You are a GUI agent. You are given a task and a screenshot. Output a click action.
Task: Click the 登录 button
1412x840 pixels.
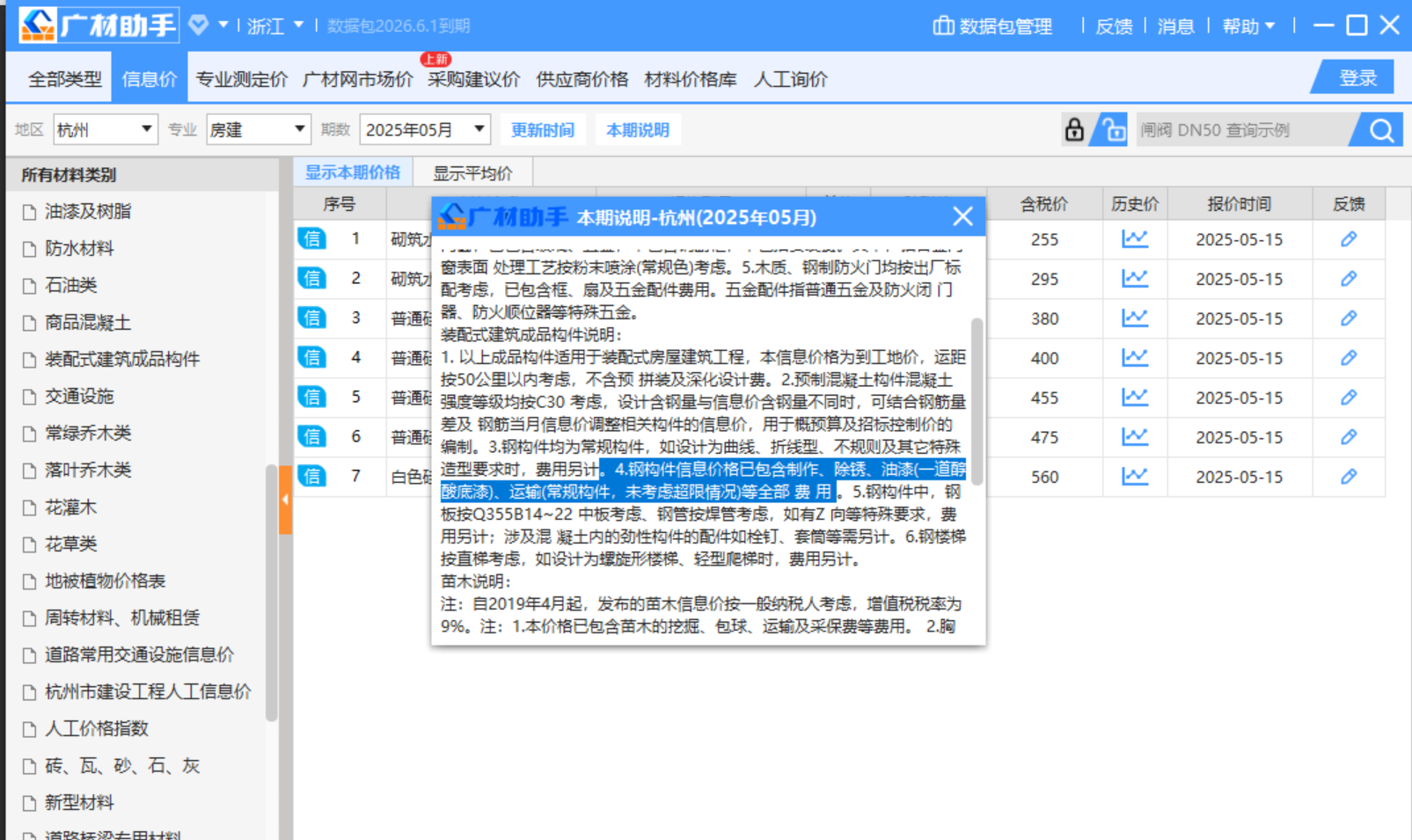pyautogui.click(x=1354, y=77)
